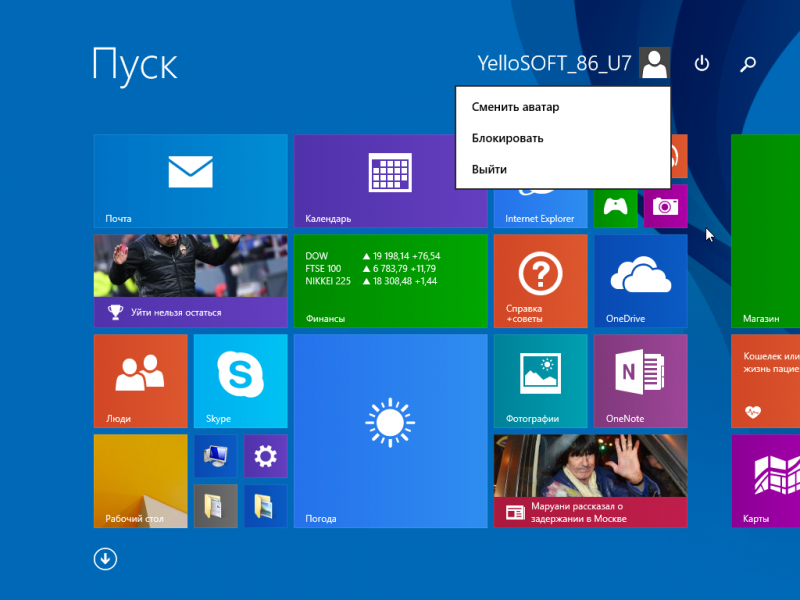The image size is (800, 600).
Task: Click the YelloSOFT_86_U7 account name
Action: pos(555,63)
